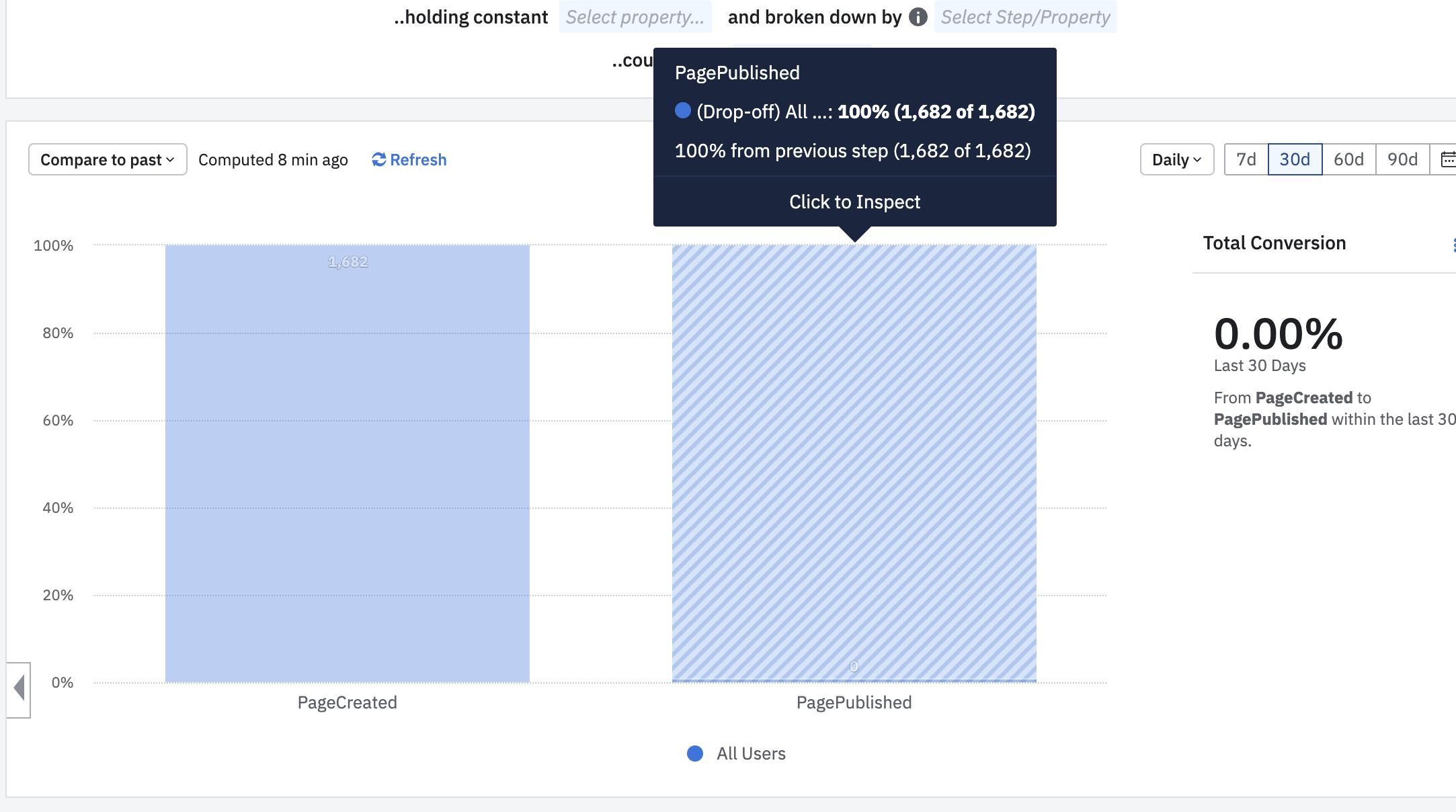1456x812 pixels.
Task: Click the left-pointing collapse panel arrow
Action: click(x=19, y=688)
